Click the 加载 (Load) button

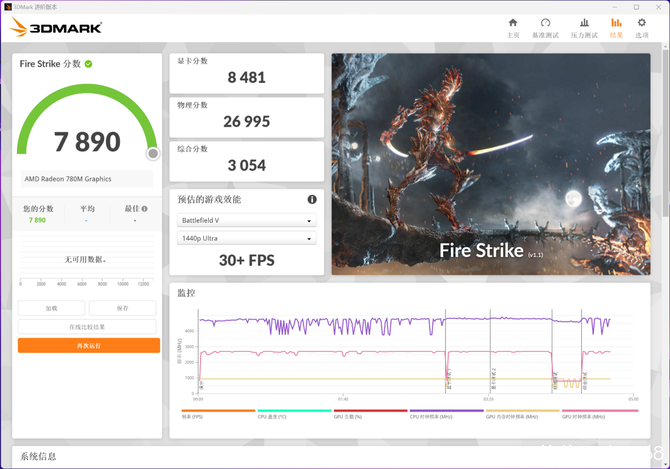click(51, 309)
